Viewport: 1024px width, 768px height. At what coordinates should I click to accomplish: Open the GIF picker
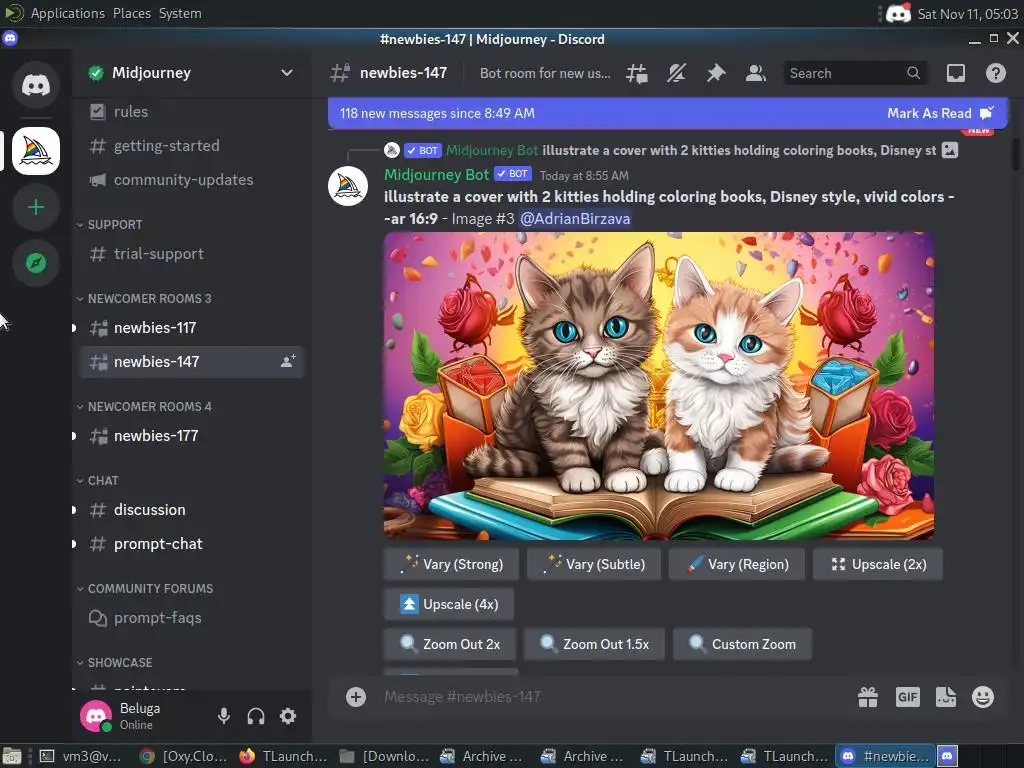[x=907, y=697]
